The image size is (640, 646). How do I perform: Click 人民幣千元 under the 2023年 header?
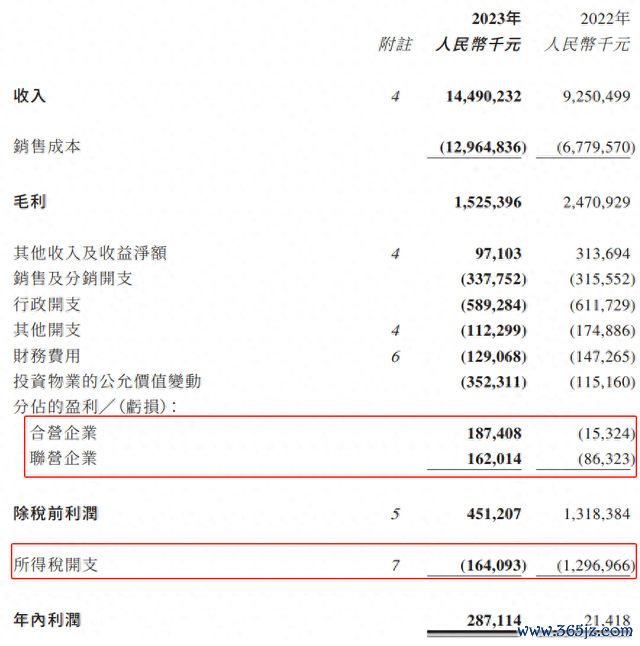tap(478, 44)
